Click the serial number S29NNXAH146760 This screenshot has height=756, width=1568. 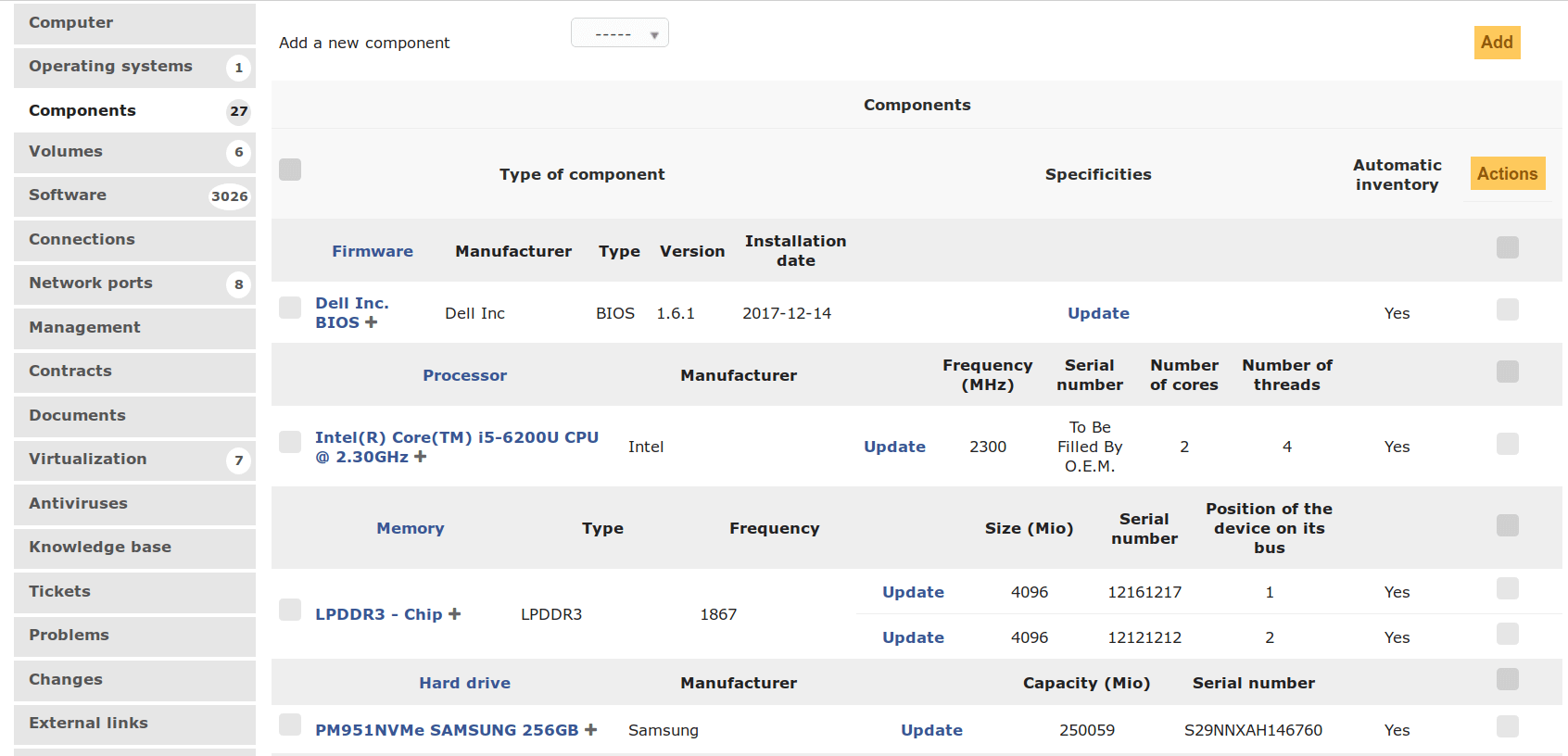(1253, 730)
